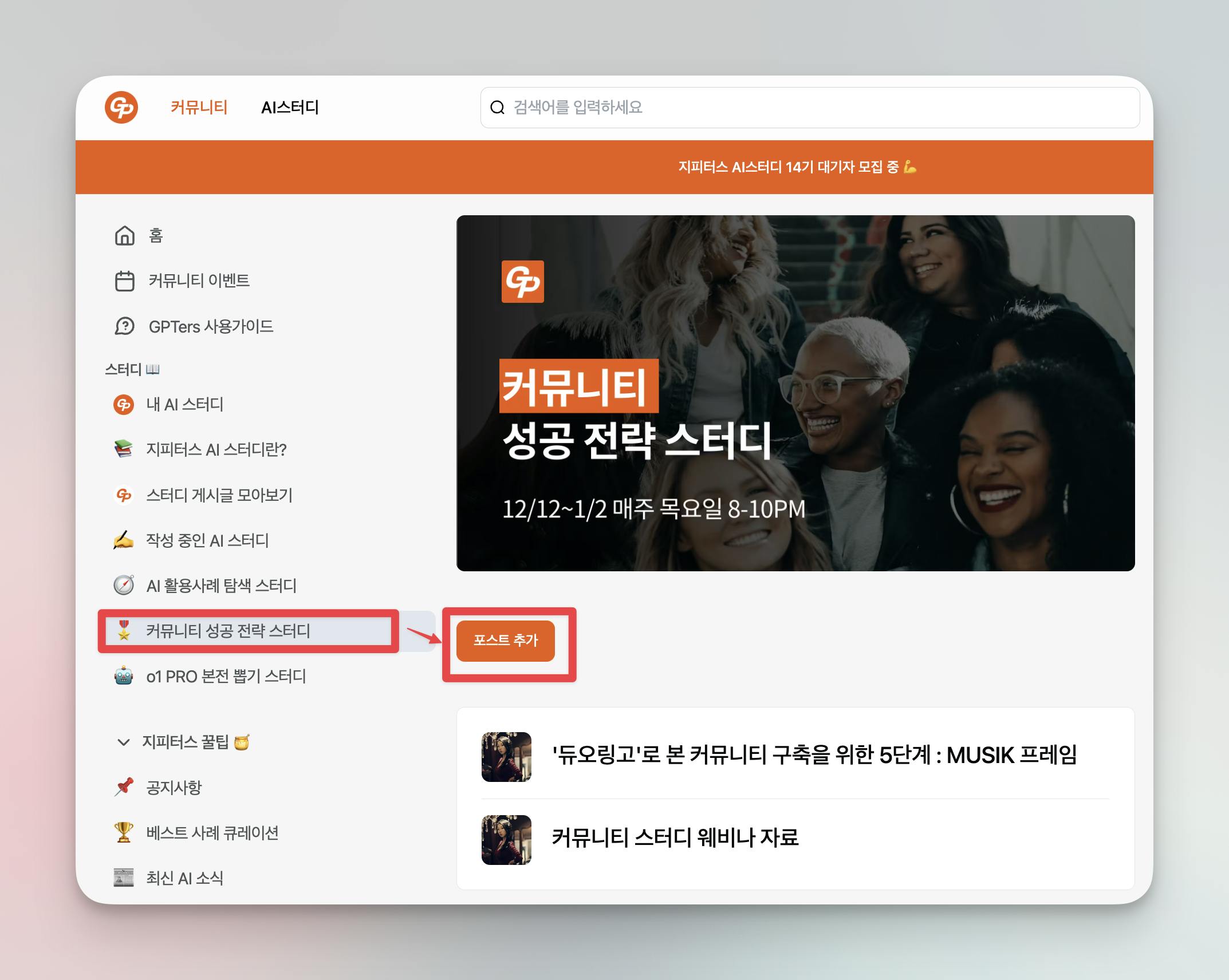Open 내 AI 스터디

[x=184, y=405]
